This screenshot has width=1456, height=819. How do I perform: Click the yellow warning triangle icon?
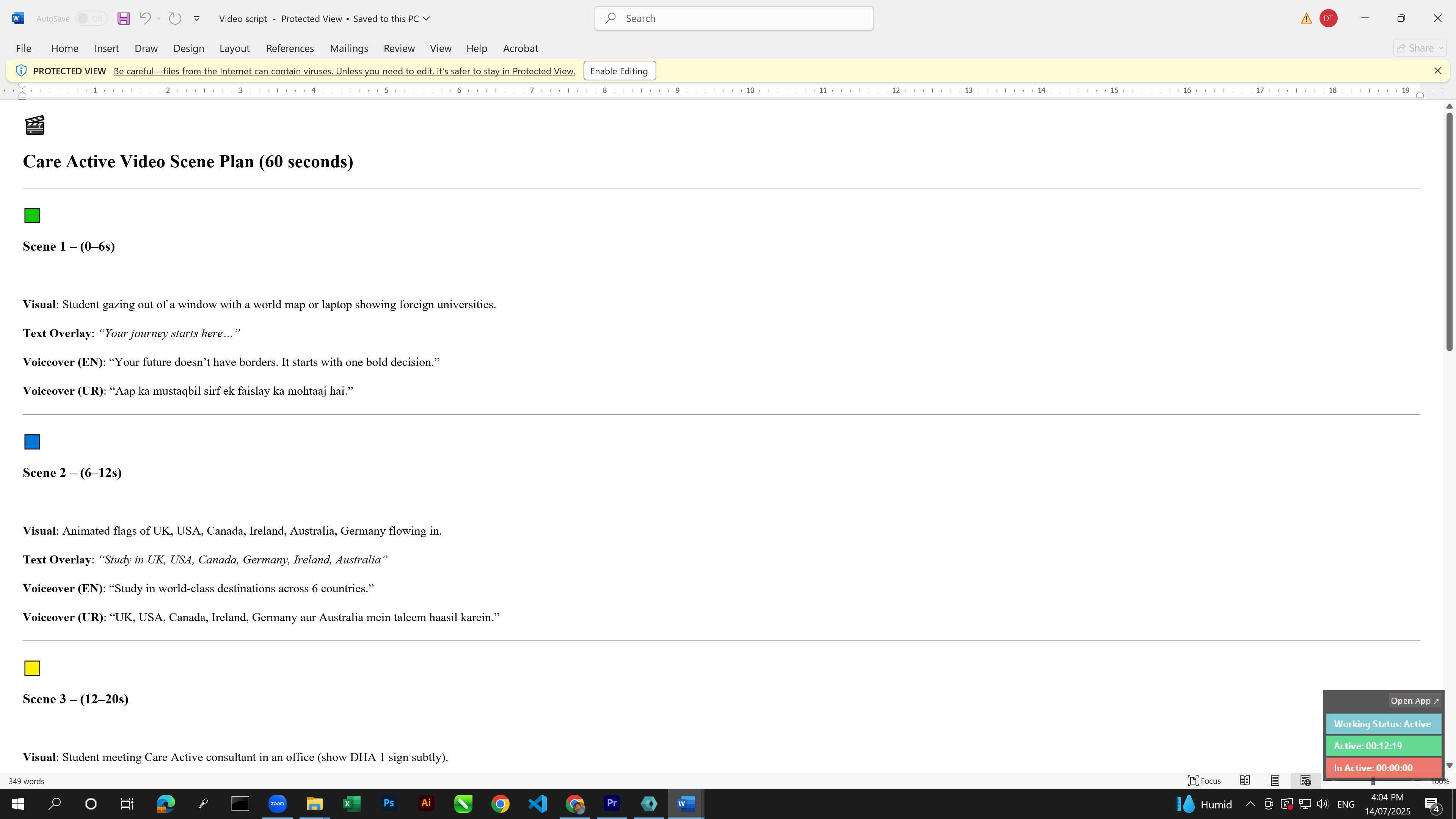[x=1306, y=19]
